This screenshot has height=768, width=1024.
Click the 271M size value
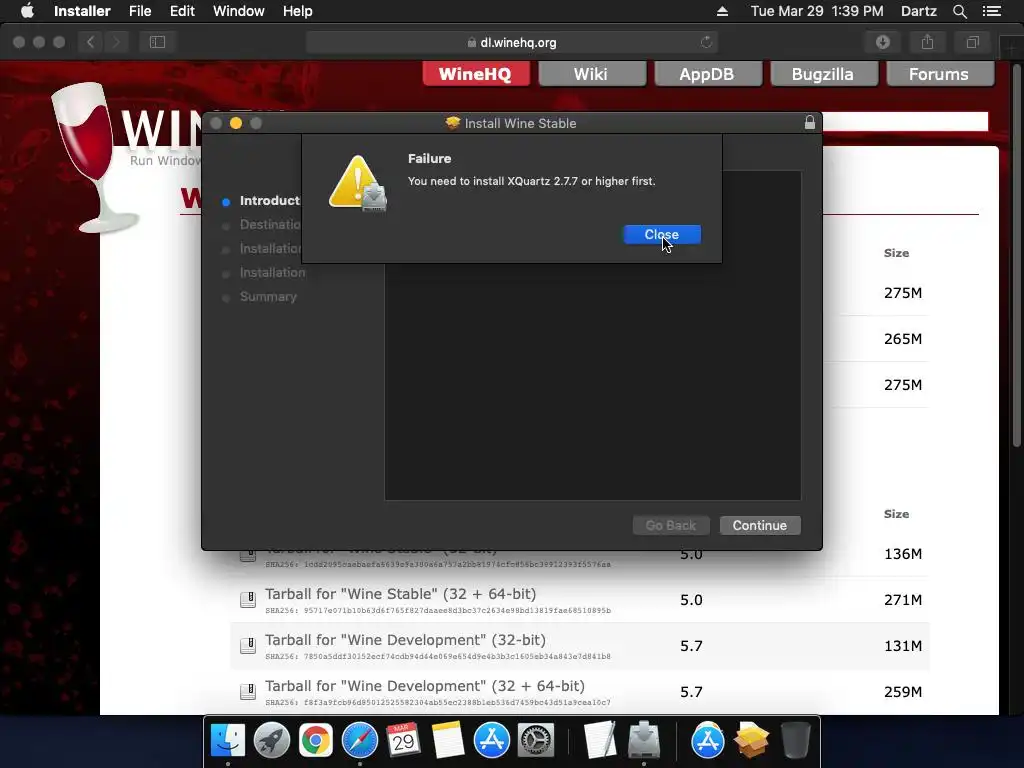(x=903, y=600)
